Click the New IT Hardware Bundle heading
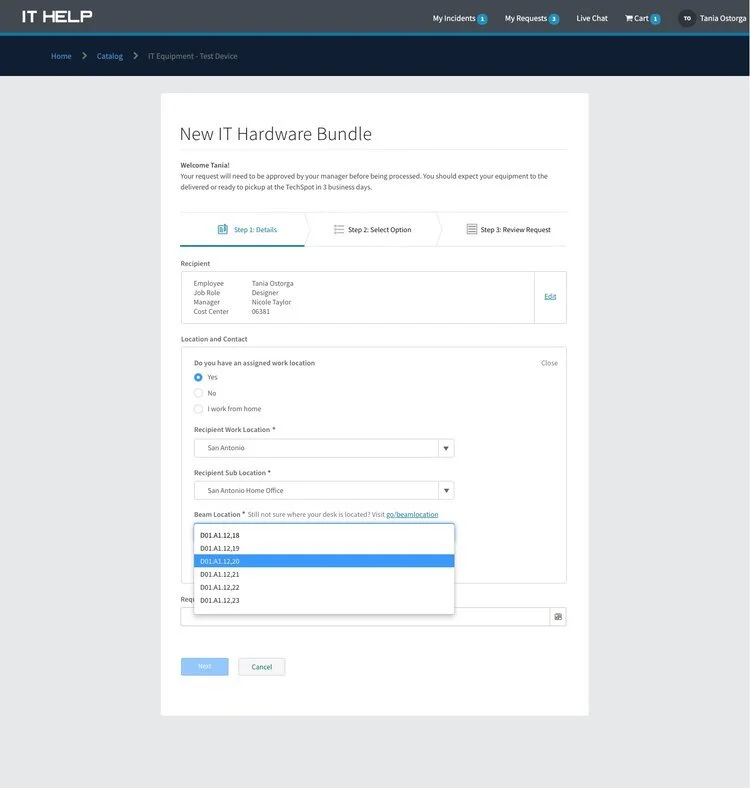The image size is (750, 788). point(275,134)
